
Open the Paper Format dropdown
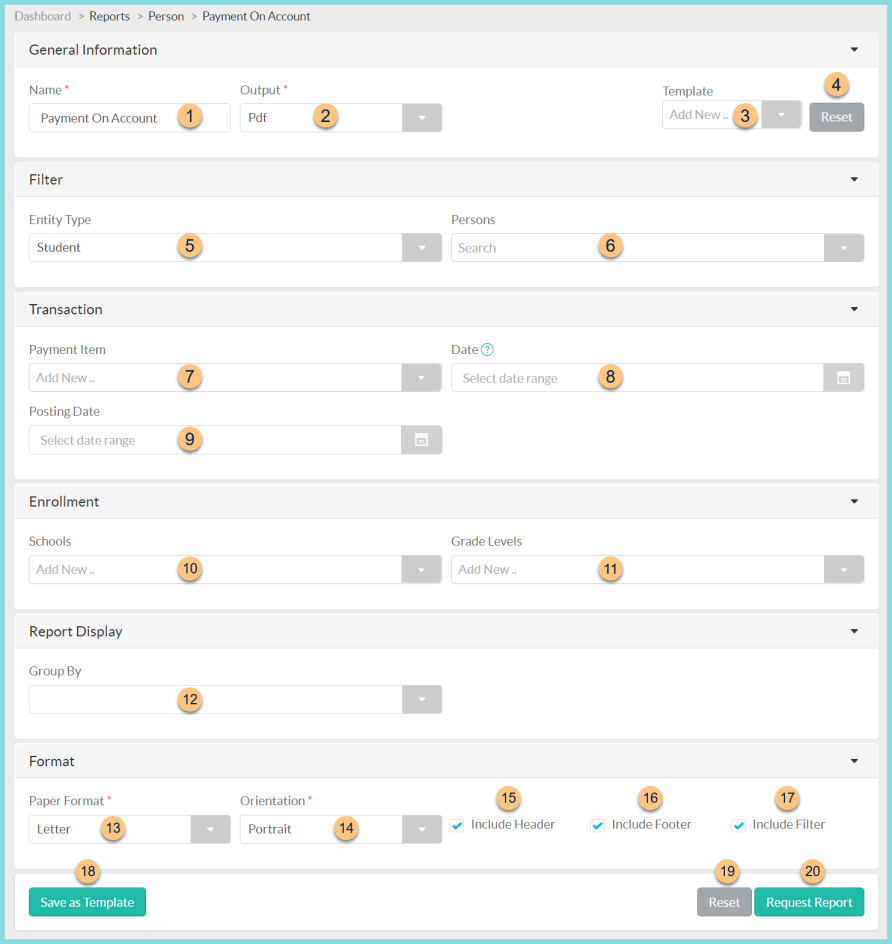point(209,828)
